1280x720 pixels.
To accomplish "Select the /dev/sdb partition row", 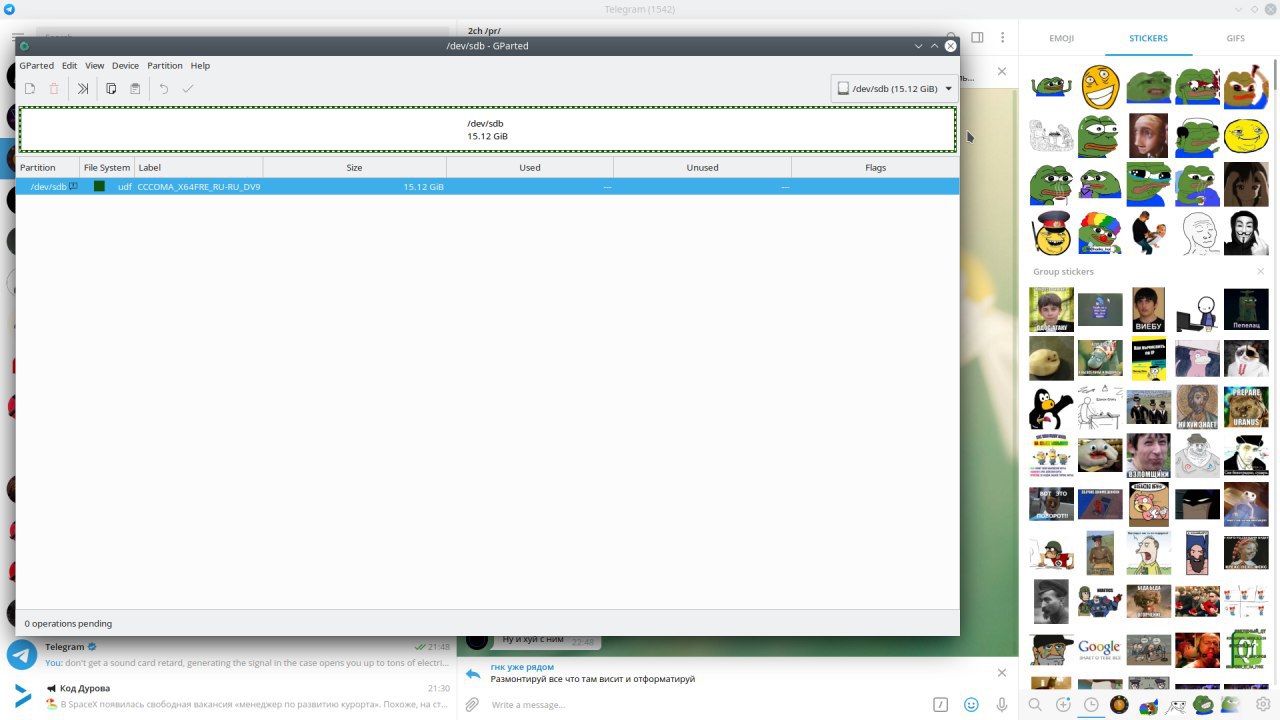I will [x=487, y=186].
